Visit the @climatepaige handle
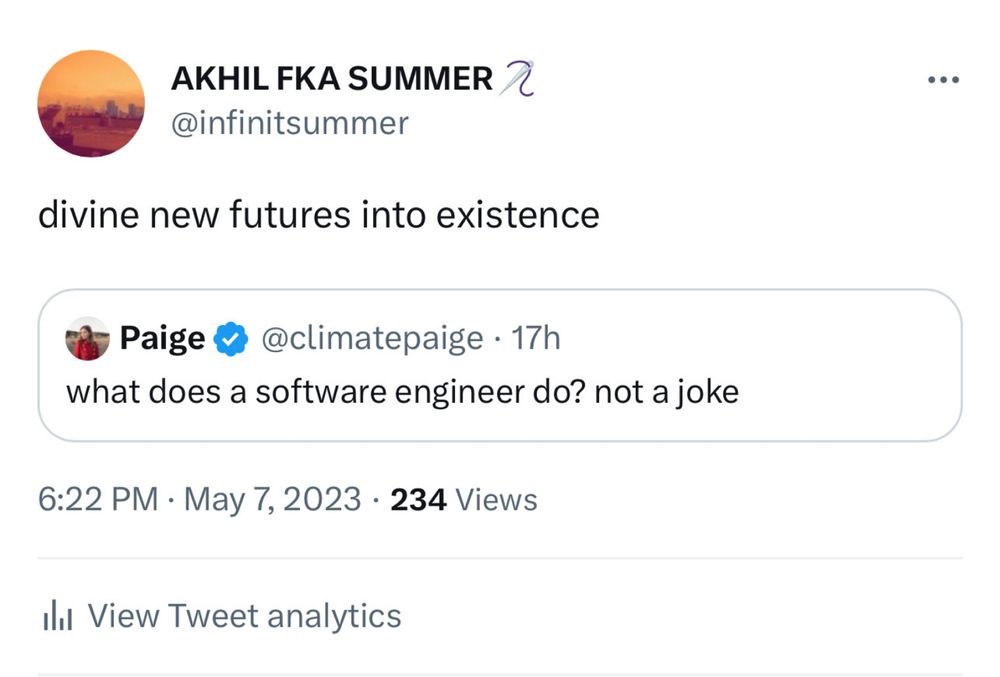1000x677 pixels. 372,340
